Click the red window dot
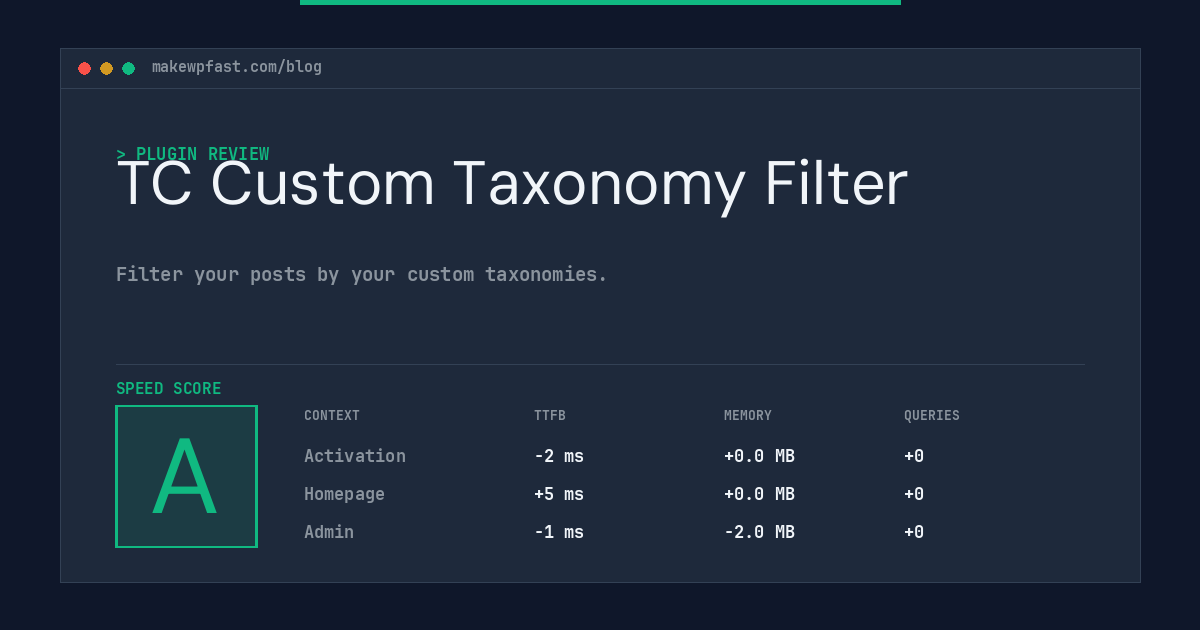The width and height of the screenshot is (1200, 630). 84,68
